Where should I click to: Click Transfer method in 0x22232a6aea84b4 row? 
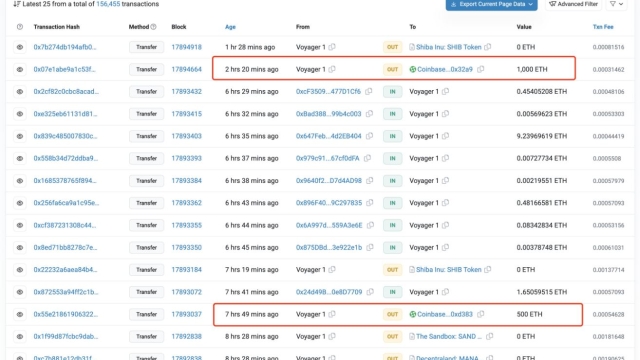[147, 270]
